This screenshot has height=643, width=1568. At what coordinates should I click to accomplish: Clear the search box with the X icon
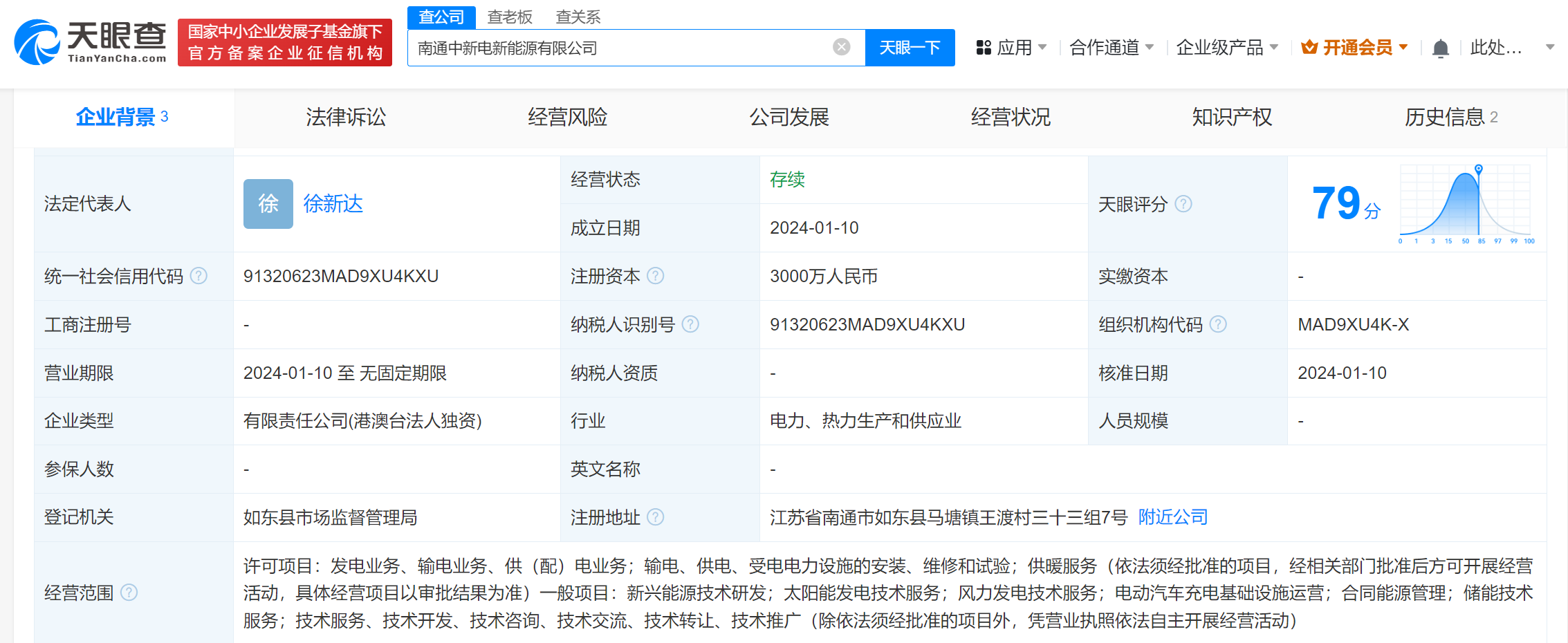coord(840,46)
